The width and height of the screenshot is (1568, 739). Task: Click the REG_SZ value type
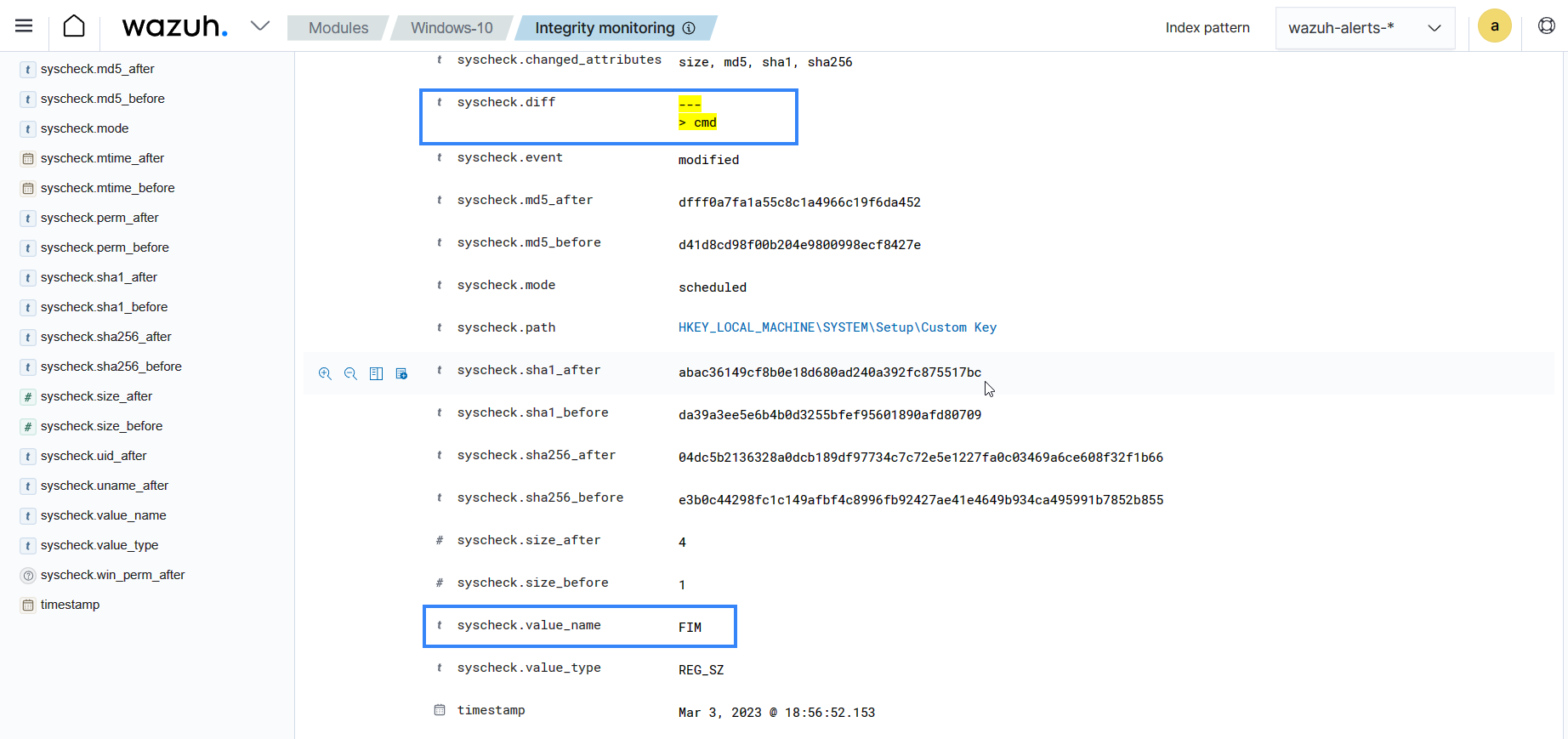702,670
